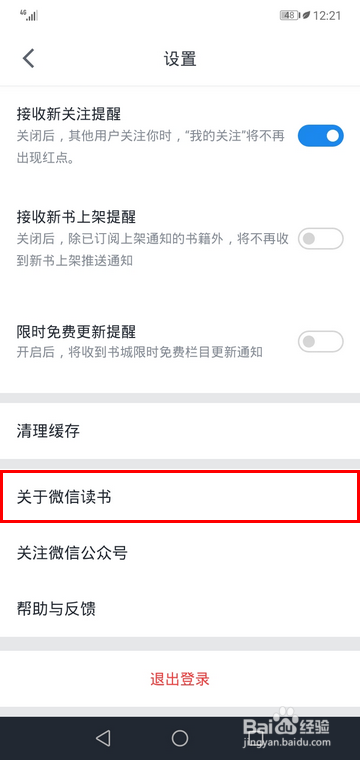This screenshot has height=760, width=360.
Task: Select 关注微信公众号 row
Action: (180, 553)
